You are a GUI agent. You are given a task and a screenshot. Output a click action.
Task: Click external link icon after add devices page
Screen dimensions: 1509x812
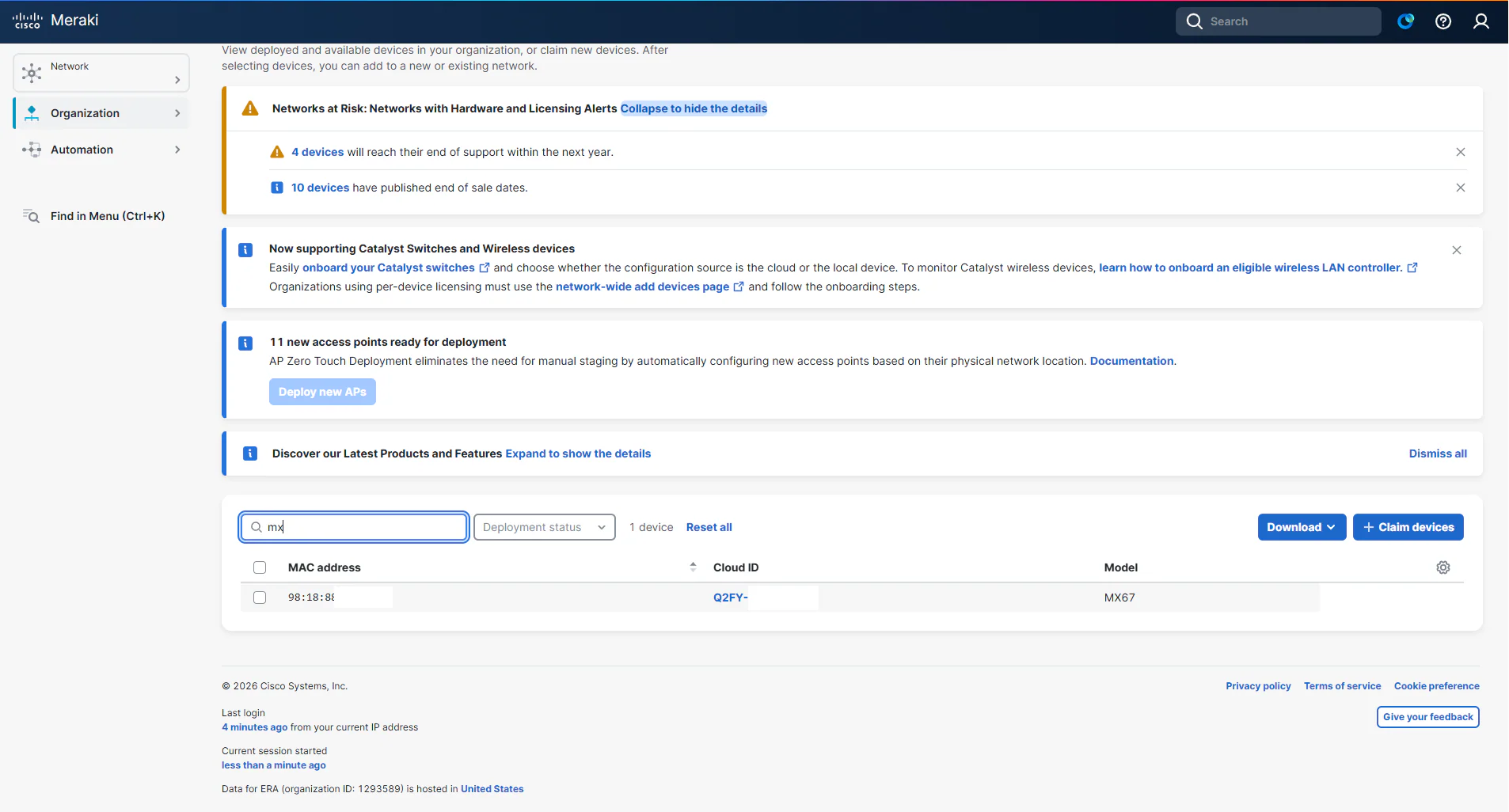739,286
